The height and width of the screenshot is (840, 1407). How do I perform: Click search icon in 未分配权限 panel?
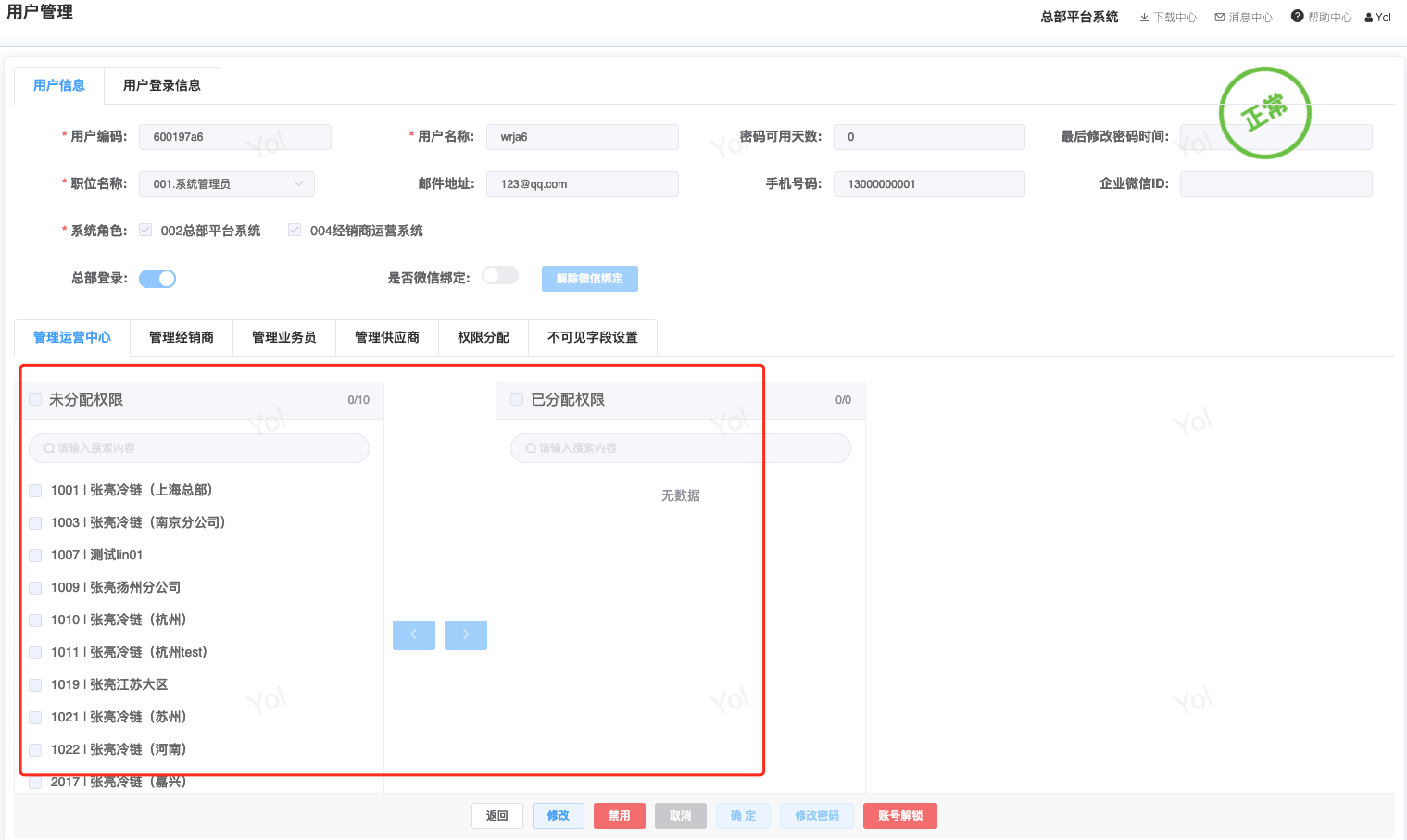[x=50, y=448]
